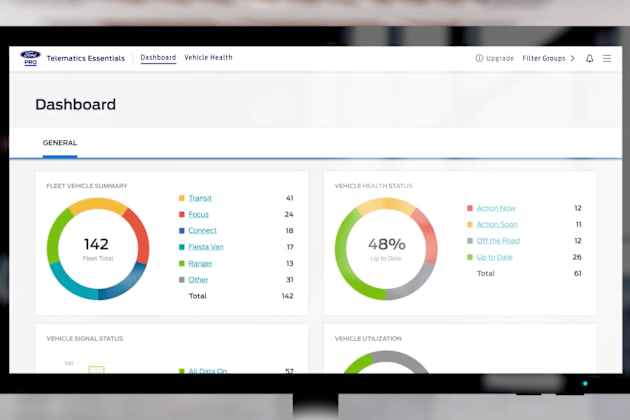
Task: Switch to Vehicle Health nav item
Action: [208, 57]
